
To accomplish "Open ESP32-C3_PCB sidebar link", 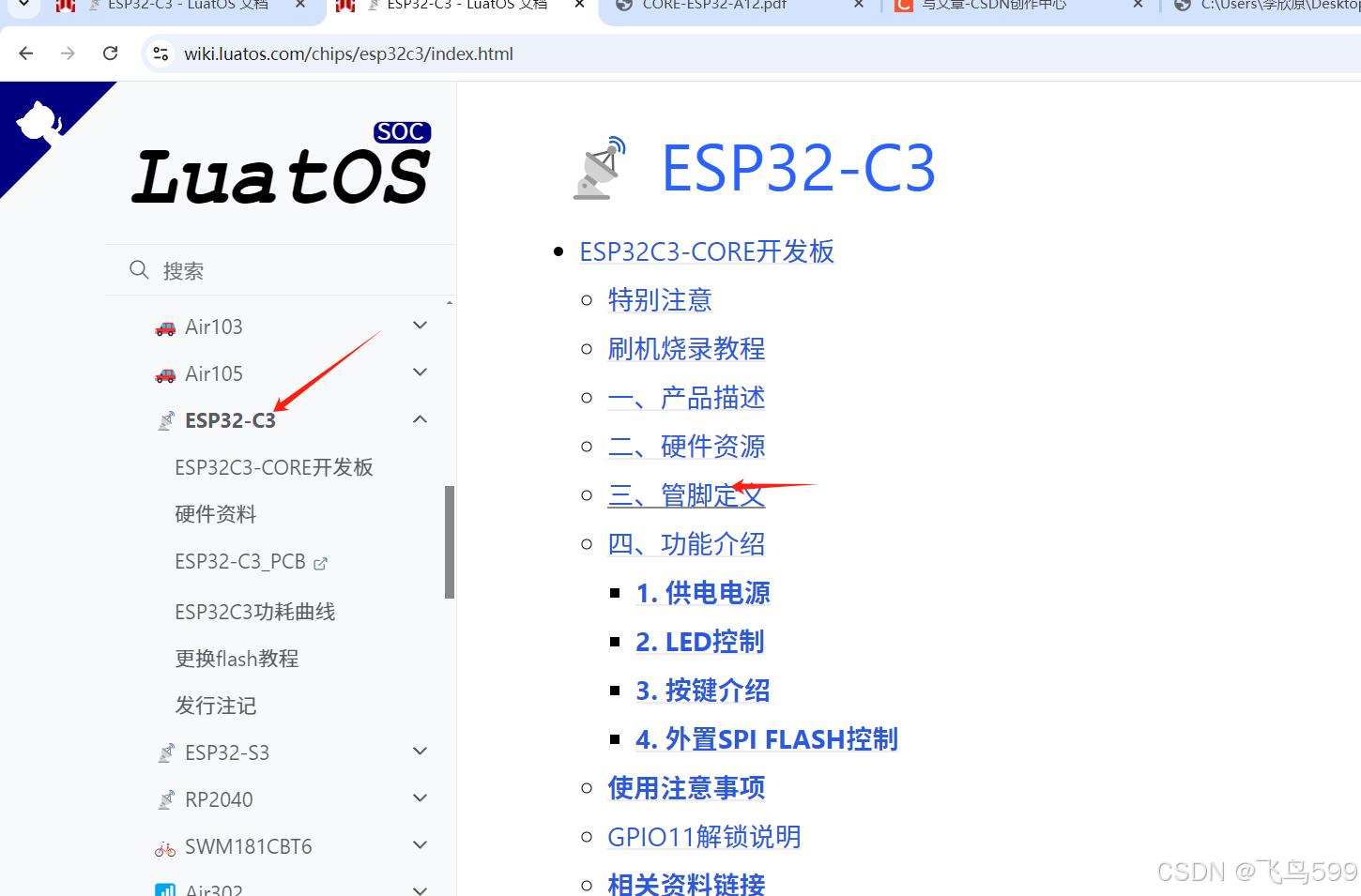I will tap(240, 562).
